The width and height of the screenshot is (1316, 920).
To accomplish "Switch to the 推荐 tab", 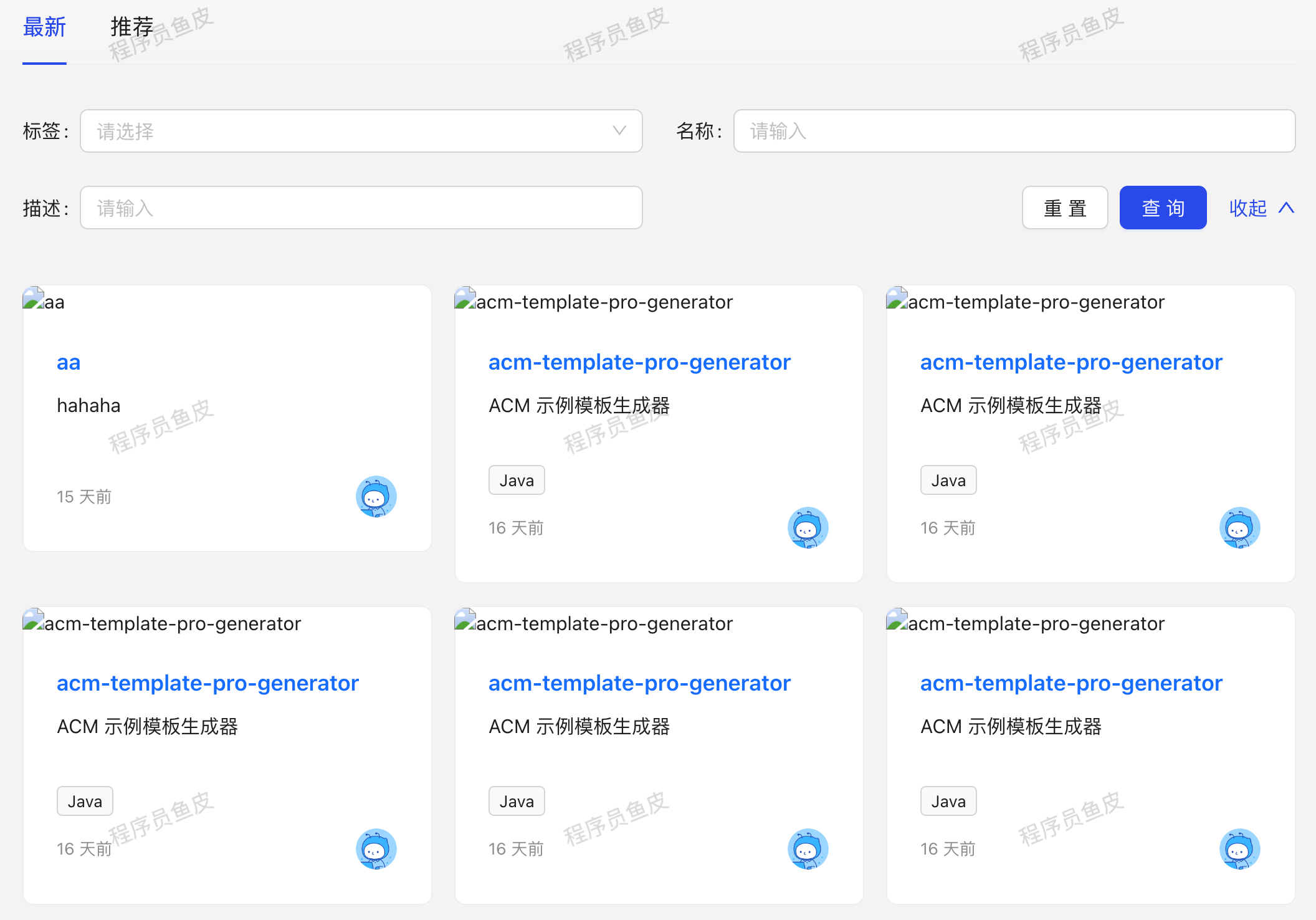I will coord(132,27).
